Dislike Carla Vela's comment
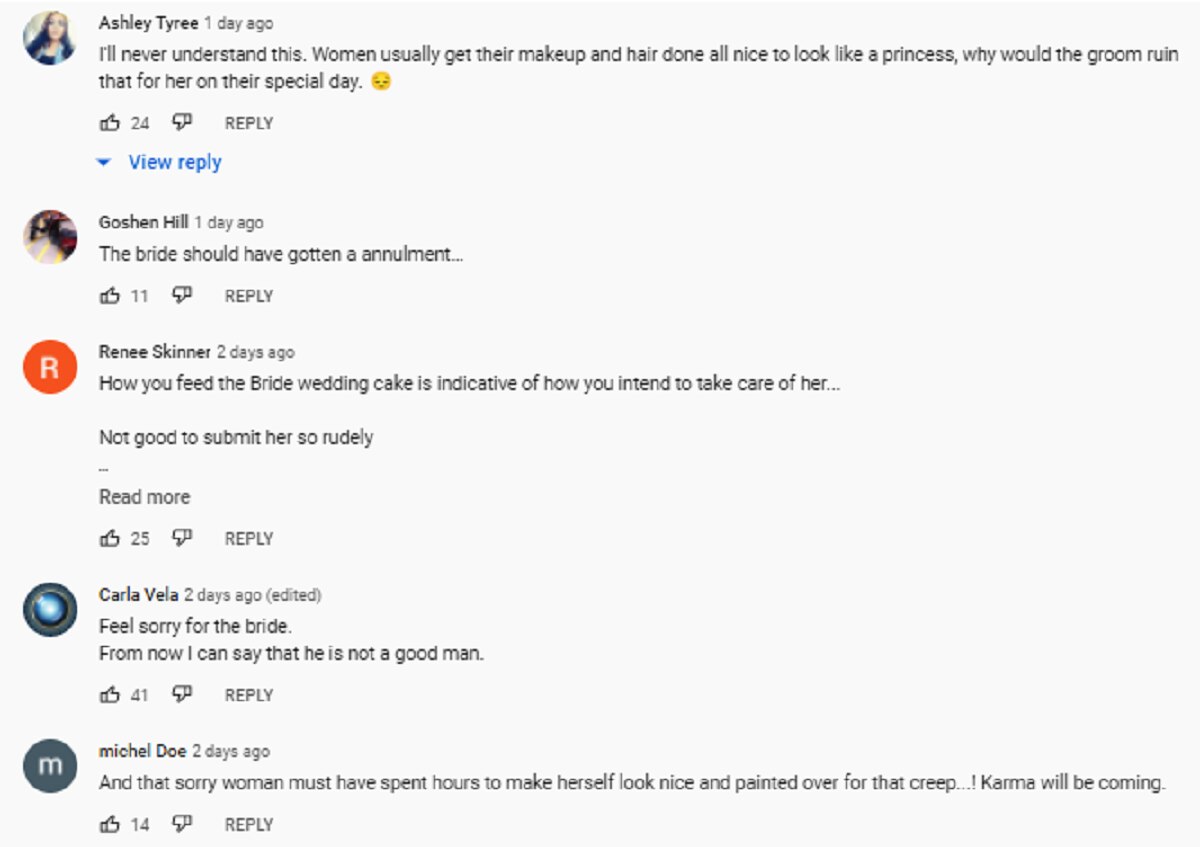 pos(181,695)
